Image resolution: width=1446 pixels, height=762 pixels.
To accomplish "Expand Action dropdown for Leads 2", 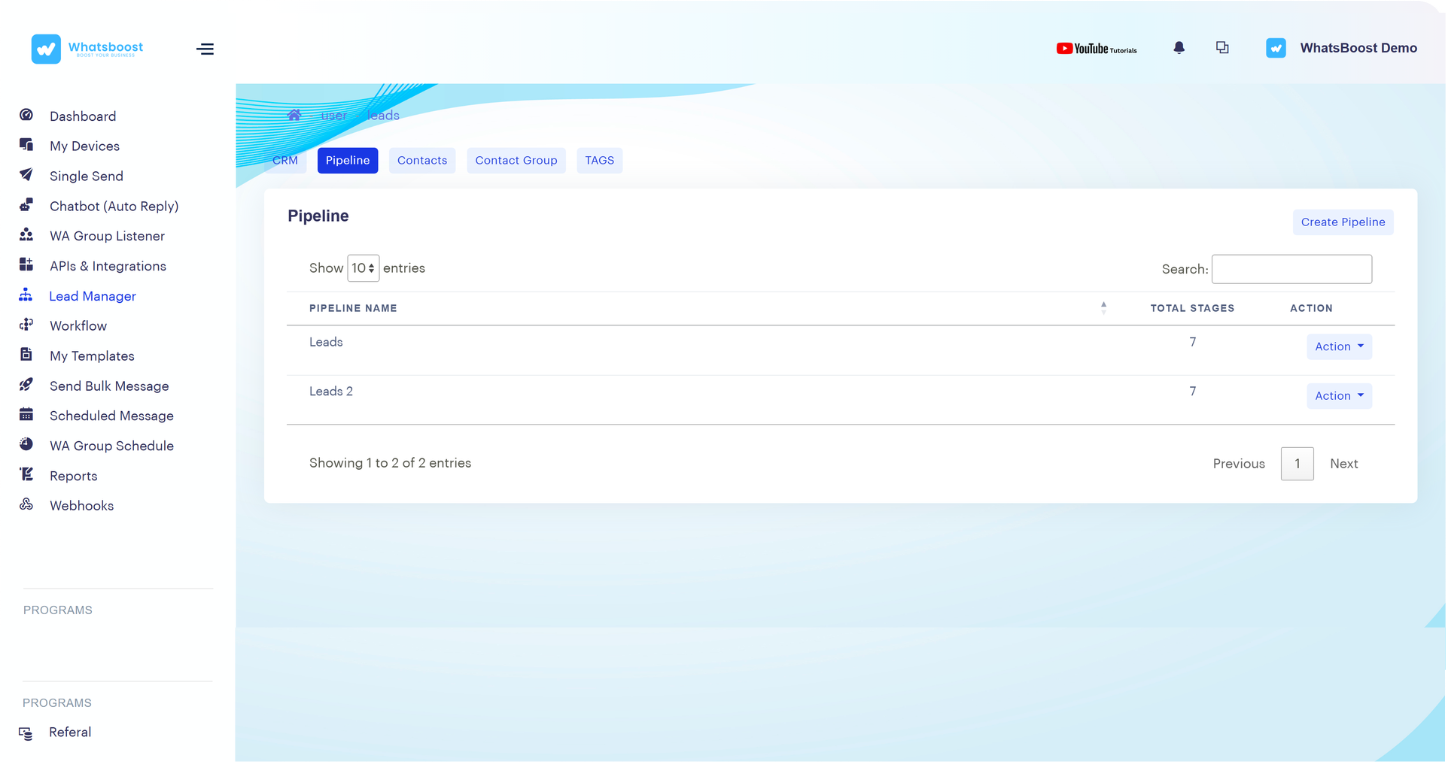I will click(1339, 396).
